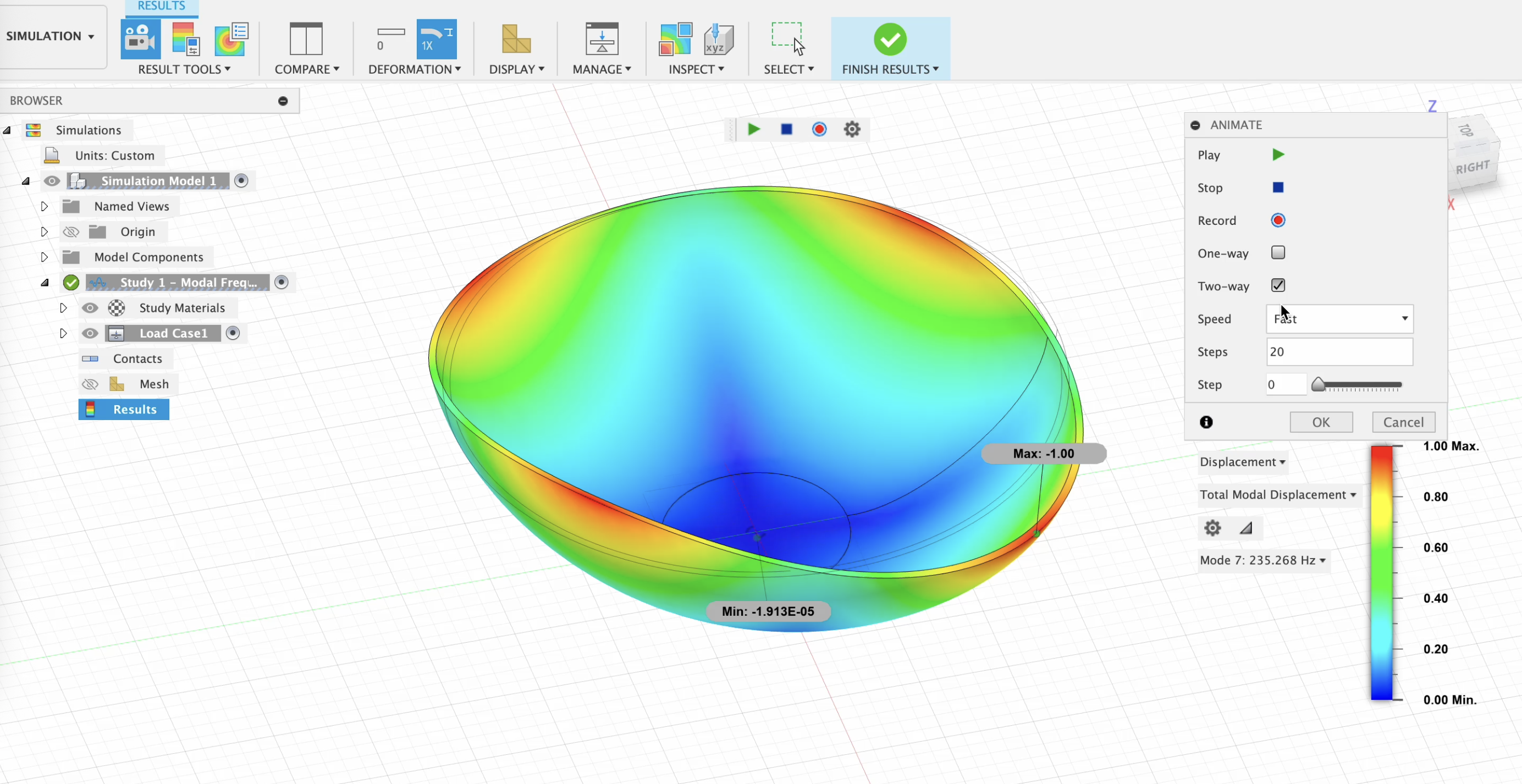Open the DEFORMATION menu
The image size is (1522, 784).
click(414, 69)
